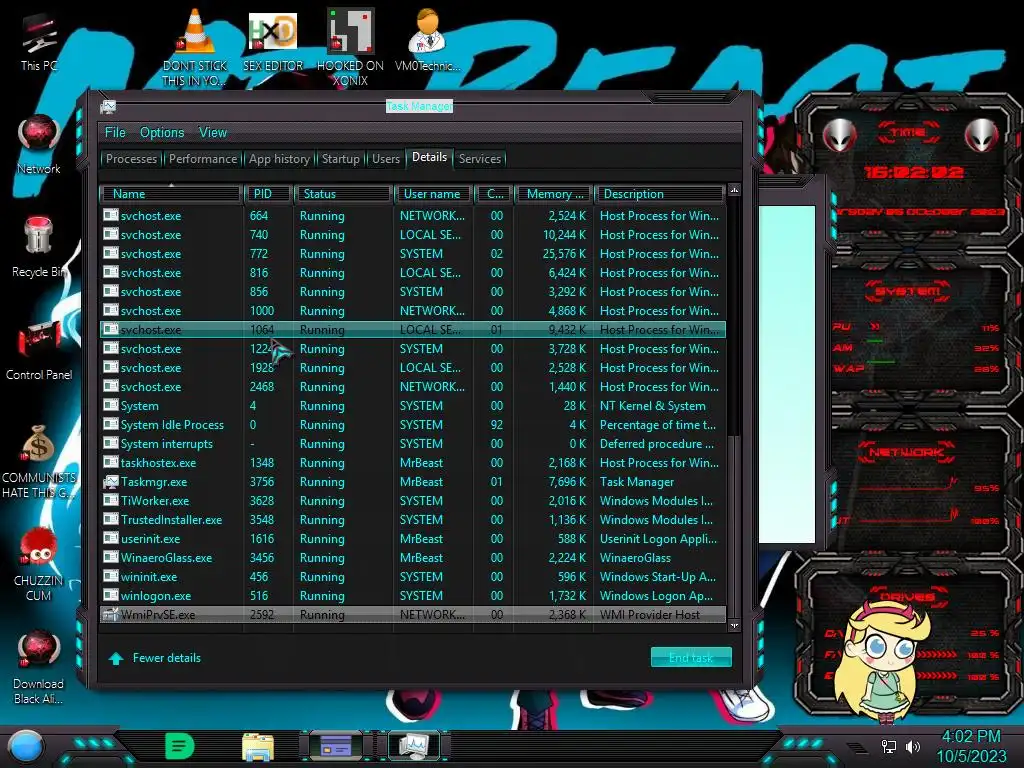Sort by the Description column header

click(660, 194)
